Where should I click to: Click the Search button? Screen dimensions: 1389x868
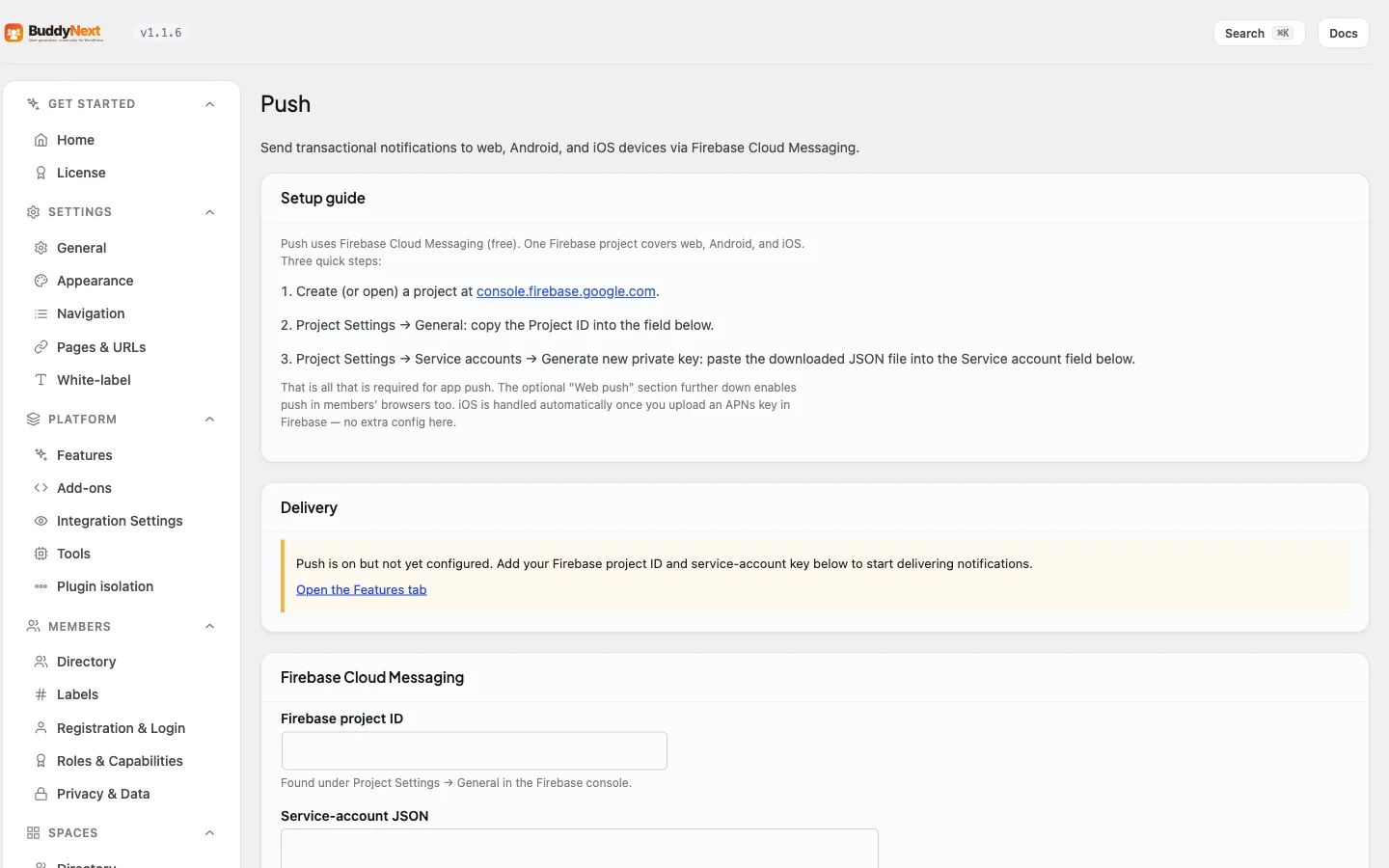pyautogui.click(x=1259, y=33)
